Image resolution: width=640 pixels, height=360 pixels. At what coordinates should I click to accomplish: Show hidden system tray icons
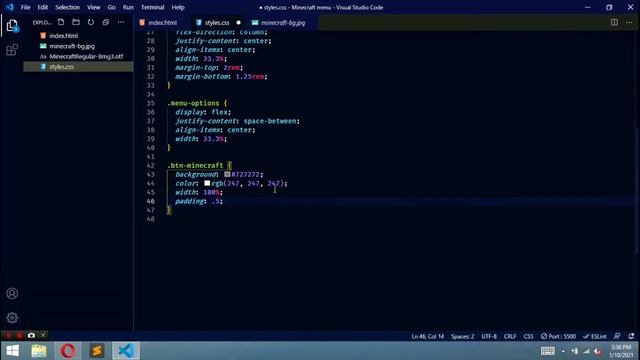(563, 351)
